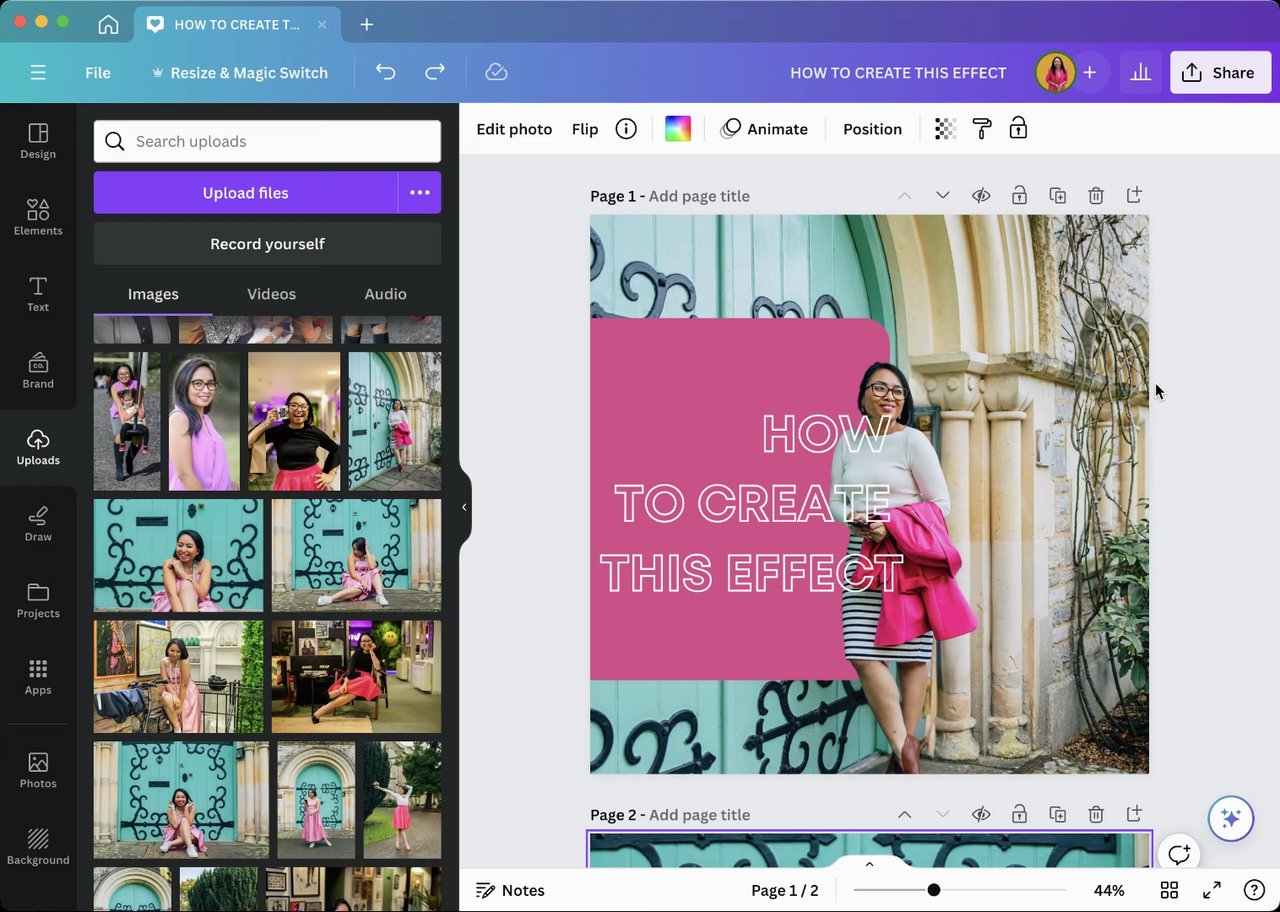Expand the page thumbnails drawer chevron
Image resolution: width=1280 pixels, height=912 pixels.
click(869, 864)
